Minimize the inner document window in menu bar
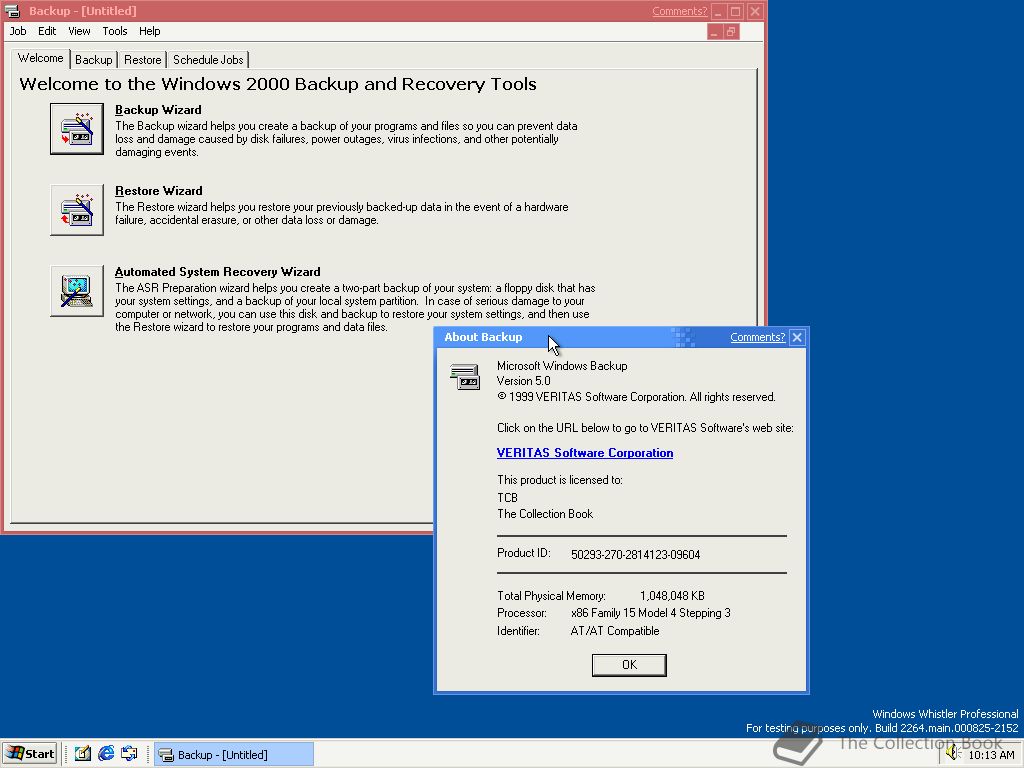This screenshot has height=768, width=1024. (x=714, y=31)
